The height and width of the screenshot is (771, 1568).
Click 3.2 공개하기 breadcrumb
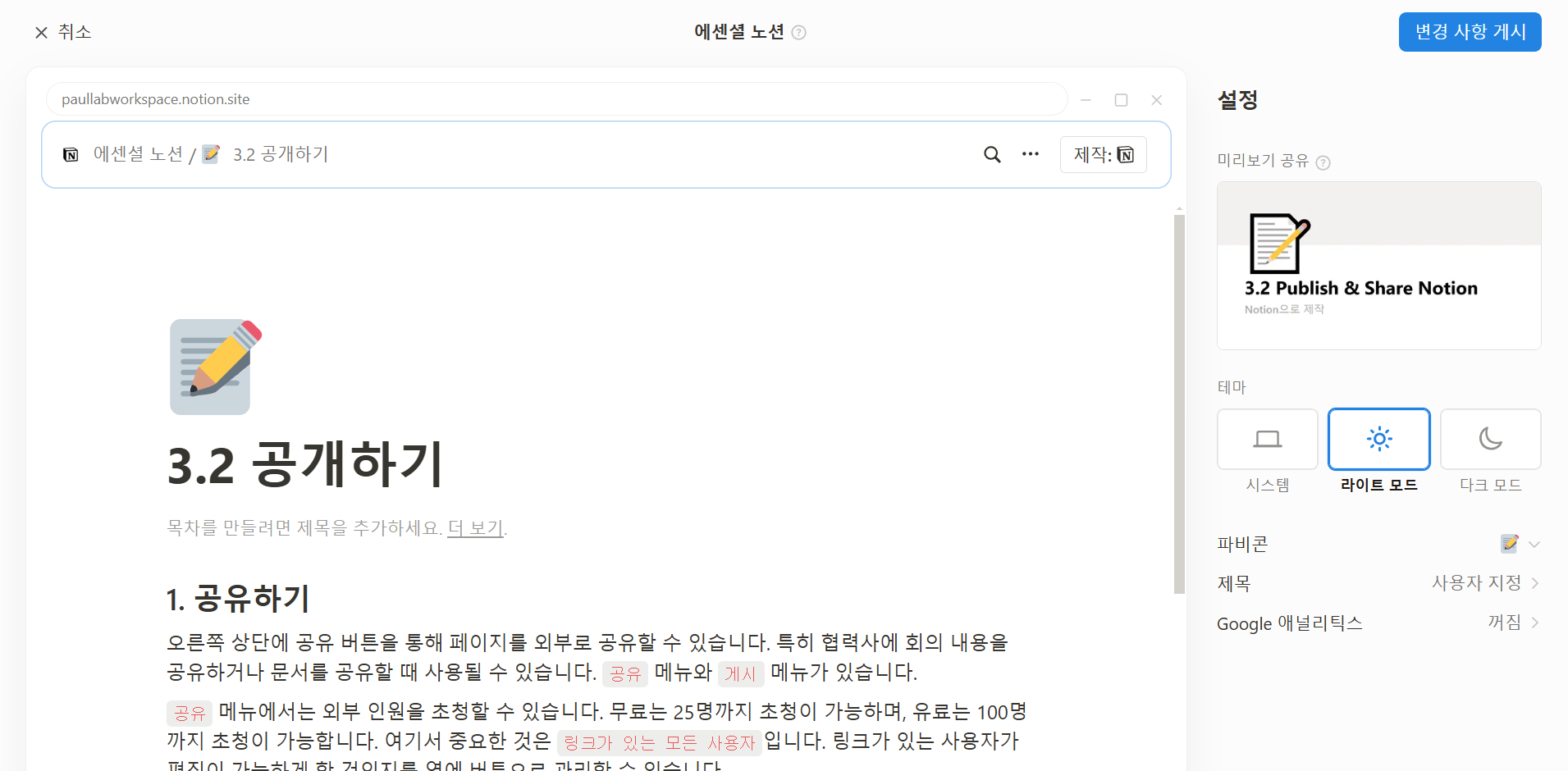point(281,154)
